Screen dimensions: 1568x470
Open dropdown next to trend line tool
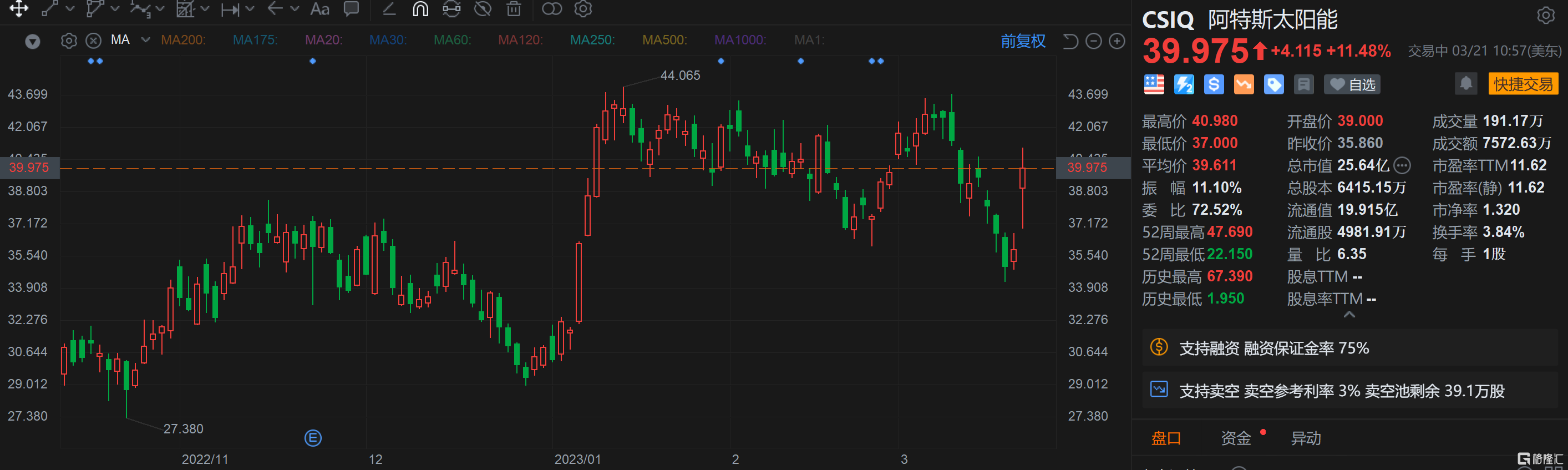click(x=70, y=8)
